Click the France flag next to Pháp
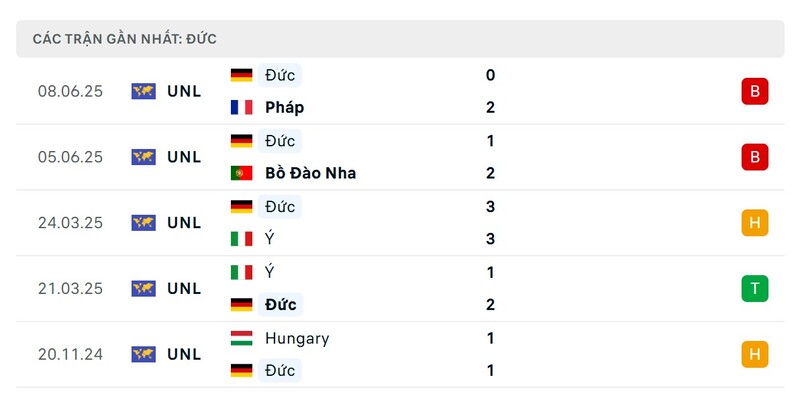The height and width of the screenshot is (400, 800). pos(241,107)
